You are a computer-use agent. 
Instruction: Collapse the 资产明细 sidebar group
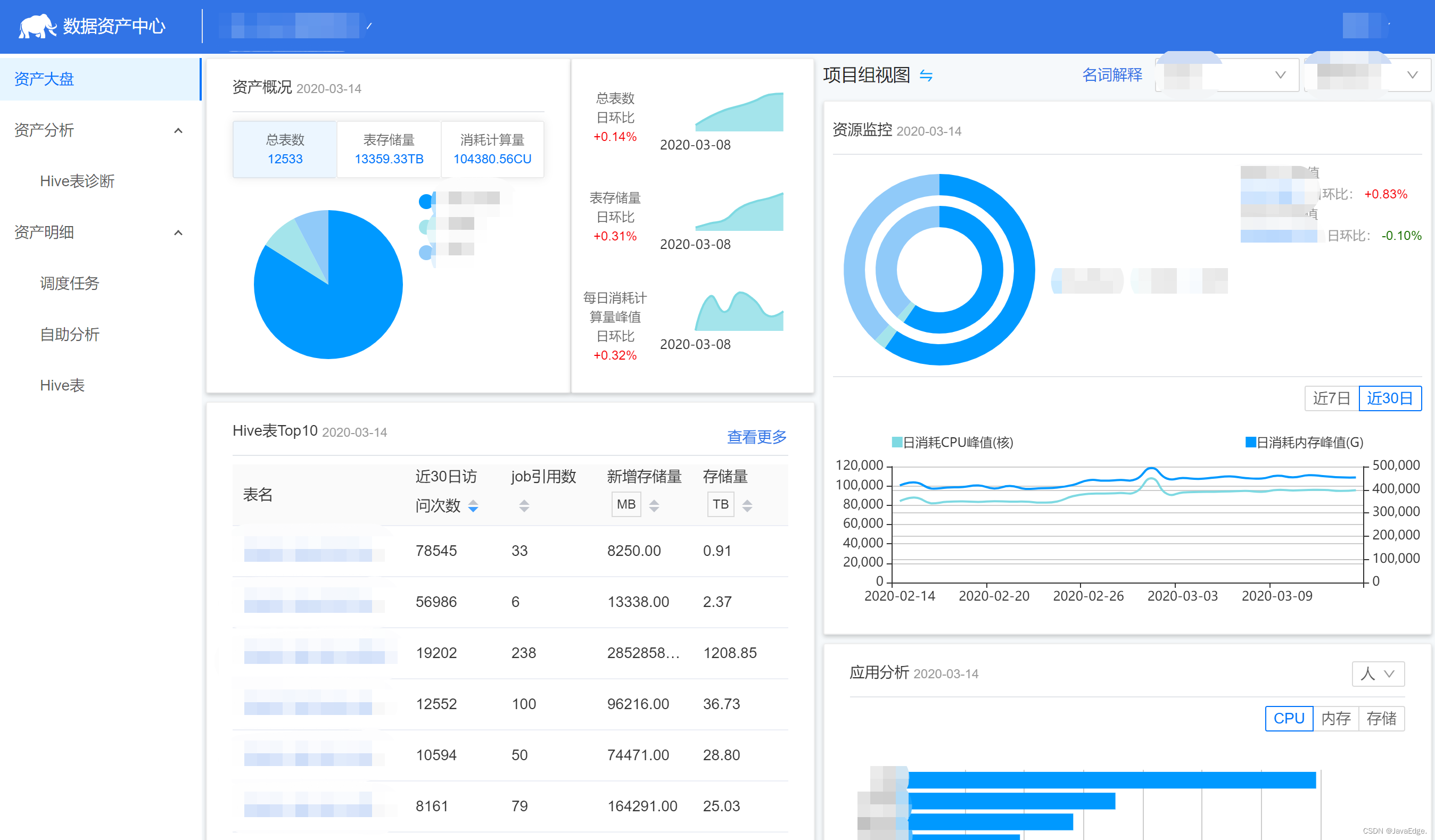178,233
